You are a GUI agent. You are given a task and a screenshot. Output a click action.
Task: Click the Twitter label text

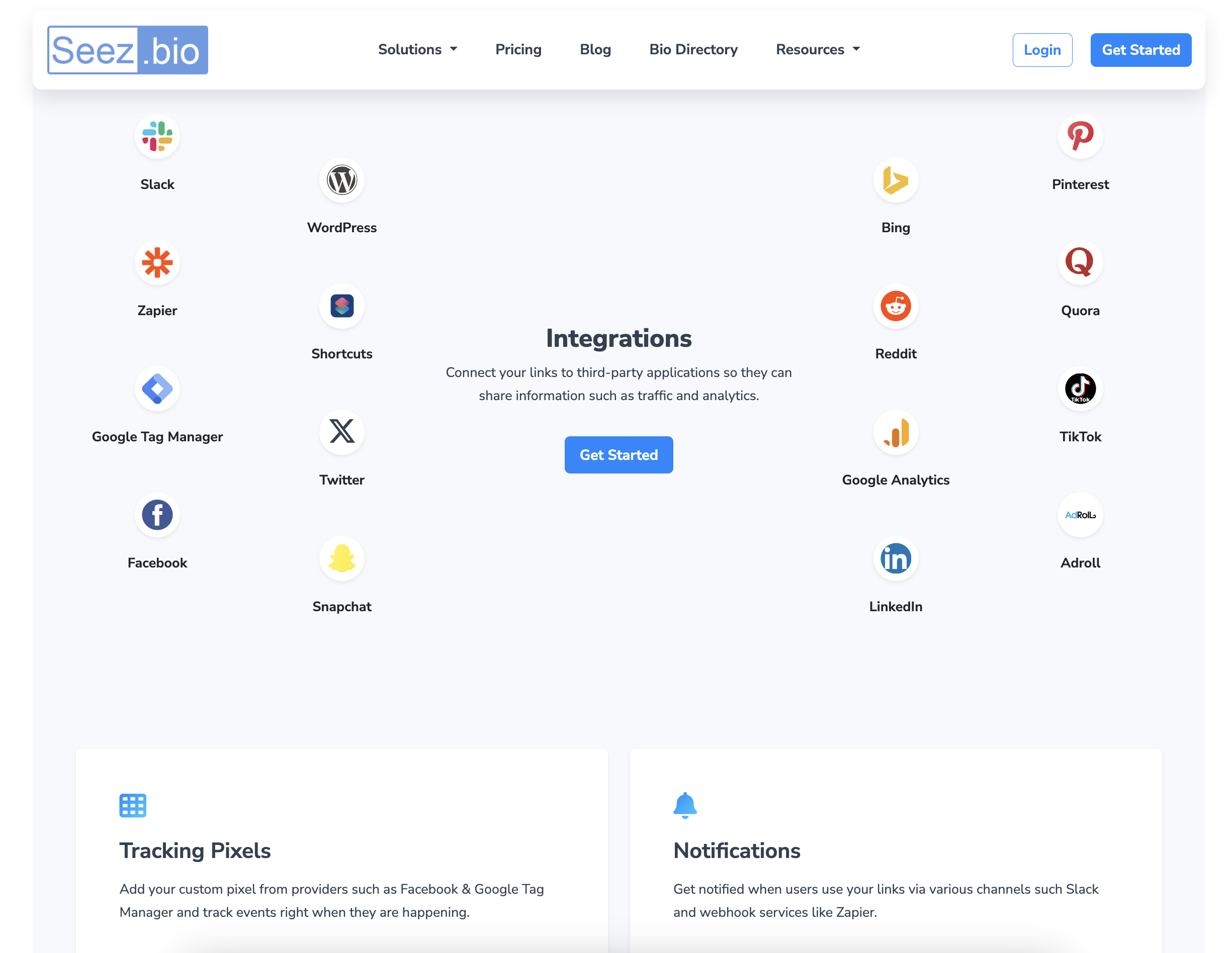tap(342, 481)
